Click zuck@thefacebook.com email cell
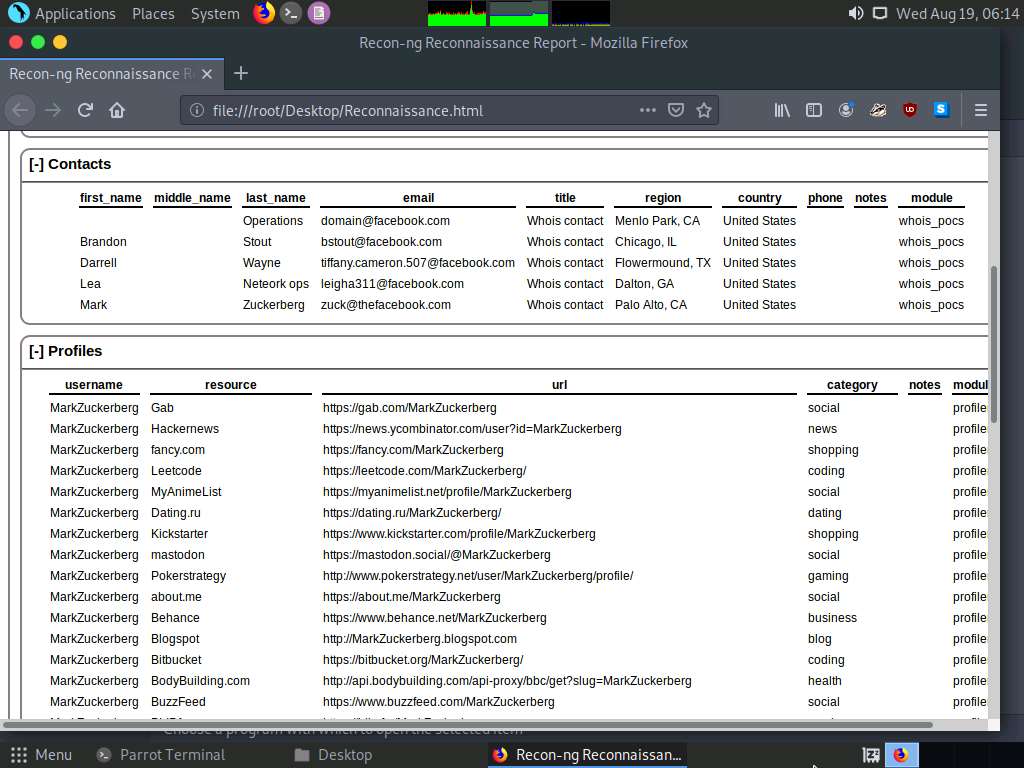This screenshot has height=768, width=1024. (x=385, y=305)
